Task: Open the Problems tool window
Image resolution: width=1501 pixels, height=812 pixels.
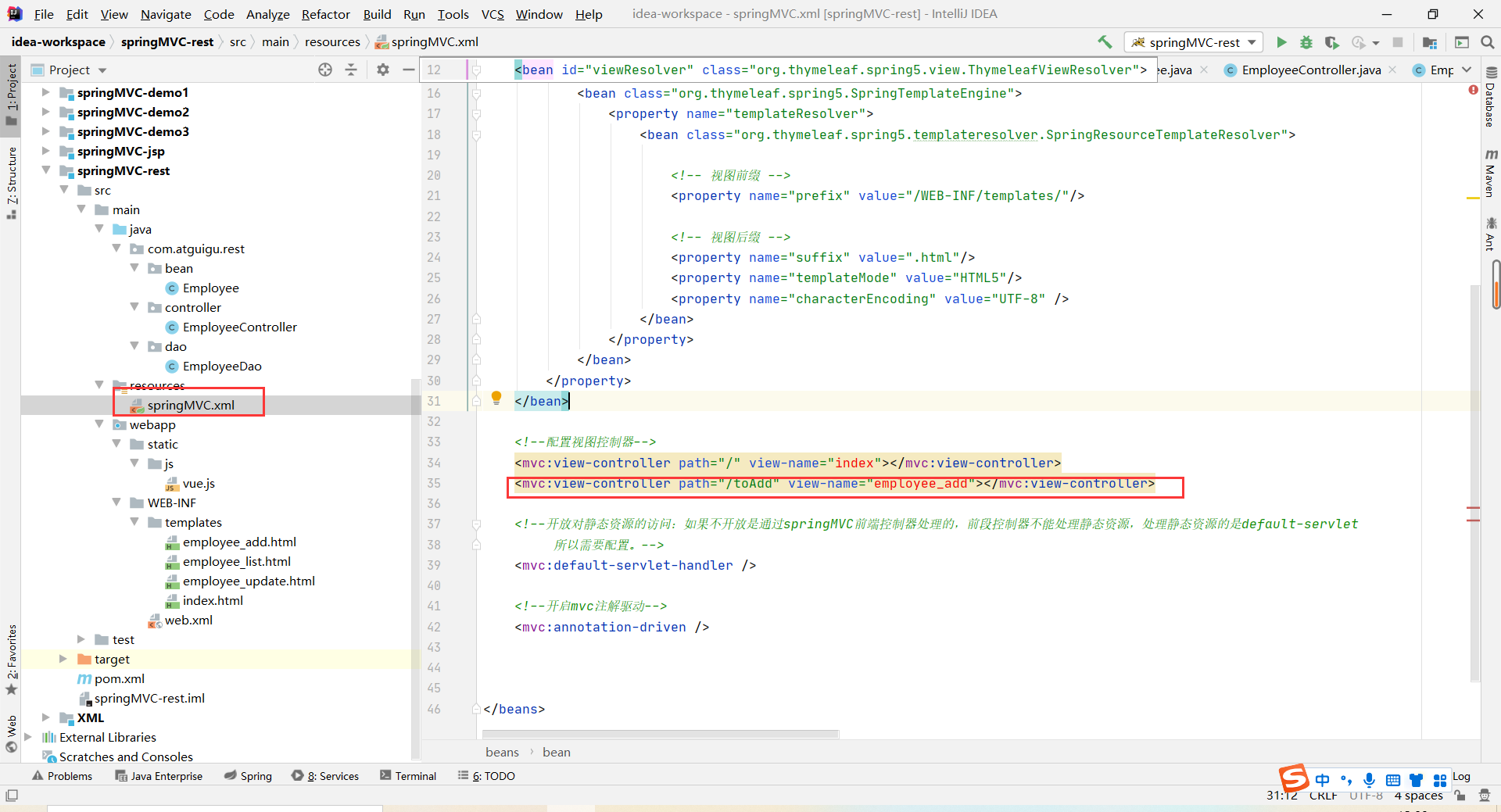Action: point(62,776)
